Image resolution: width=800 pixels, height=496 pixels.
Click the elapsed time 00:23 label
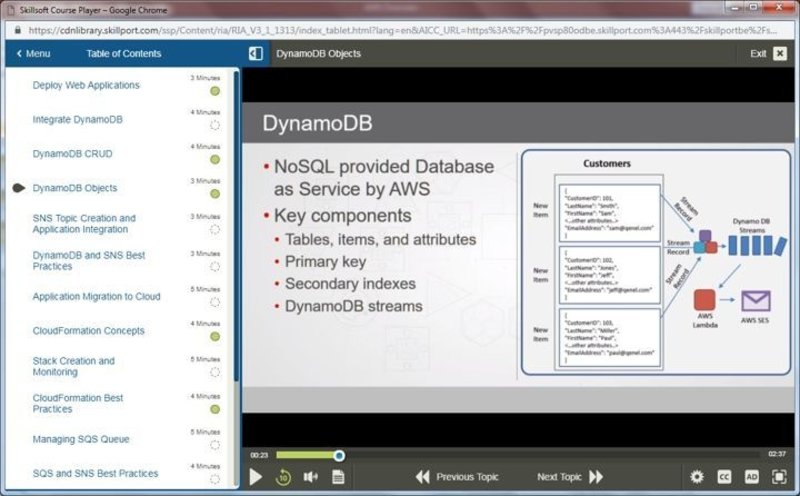pos(259,455)
